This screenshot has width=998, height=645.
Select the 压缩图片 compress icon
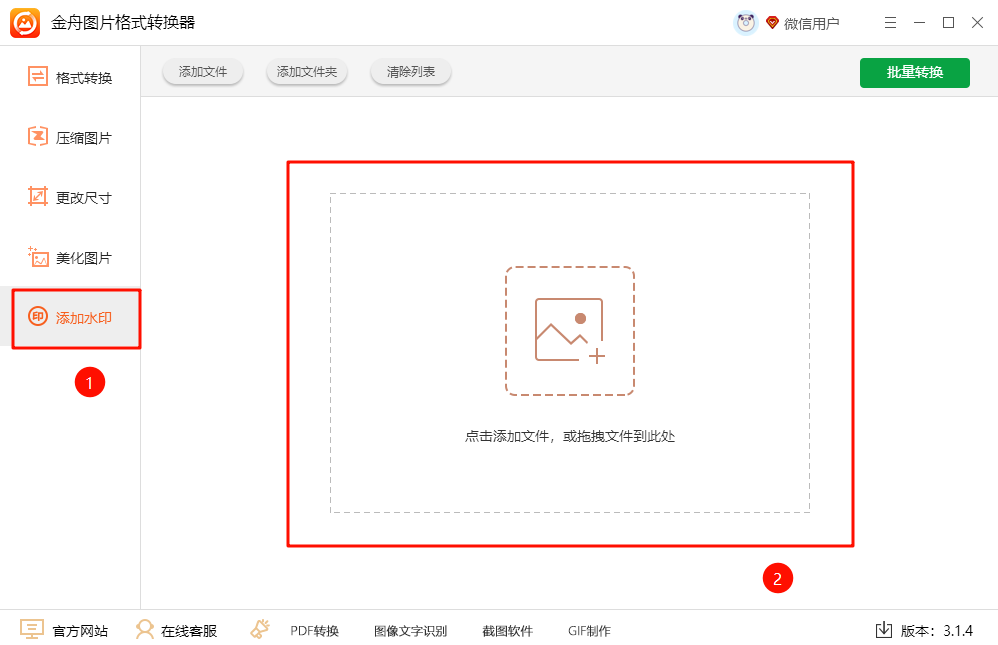coord(38,136)
